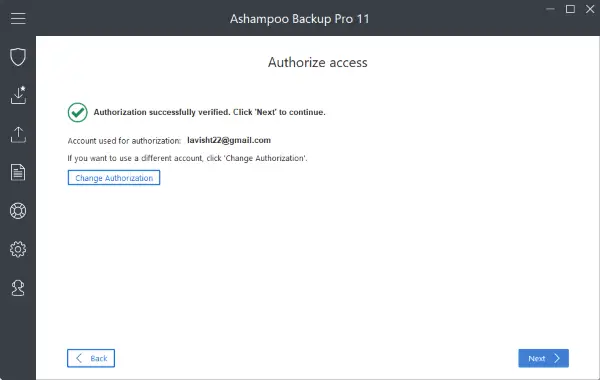600x380 pixels.
Task: Minimize the Ashampoo window
Action: pyautogui.click(x=550, y=9)
